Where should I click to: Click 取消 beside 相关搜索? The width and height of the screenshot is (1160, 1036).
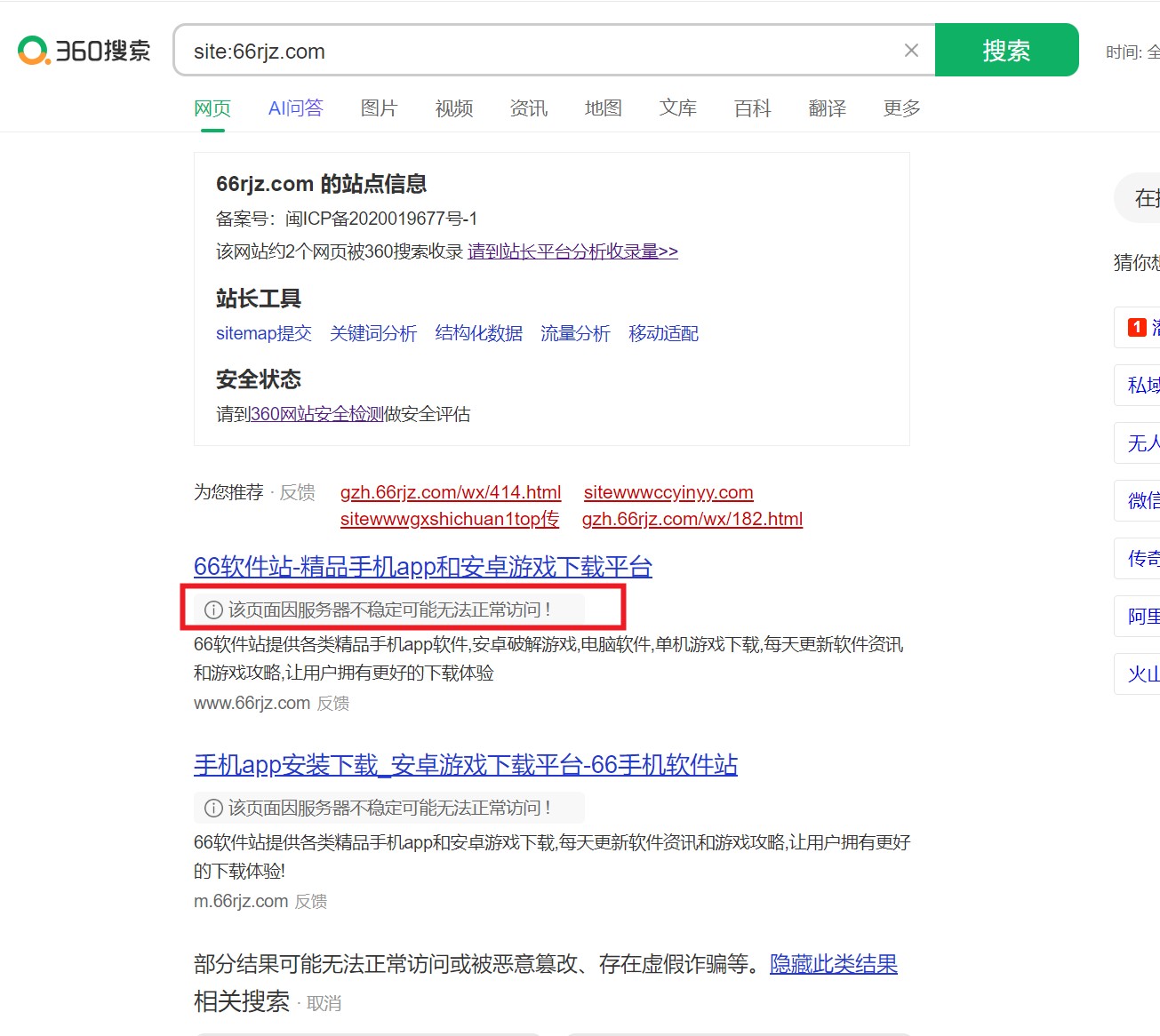tap(324, 1004)
